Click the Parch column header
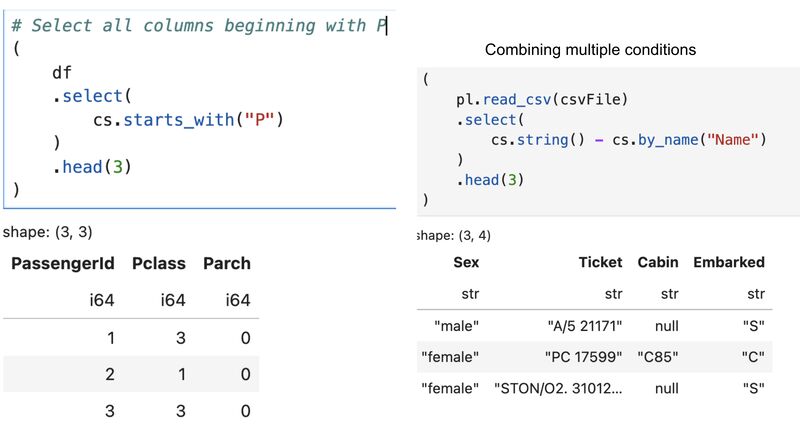800x433 pixels. pos(226,264)
